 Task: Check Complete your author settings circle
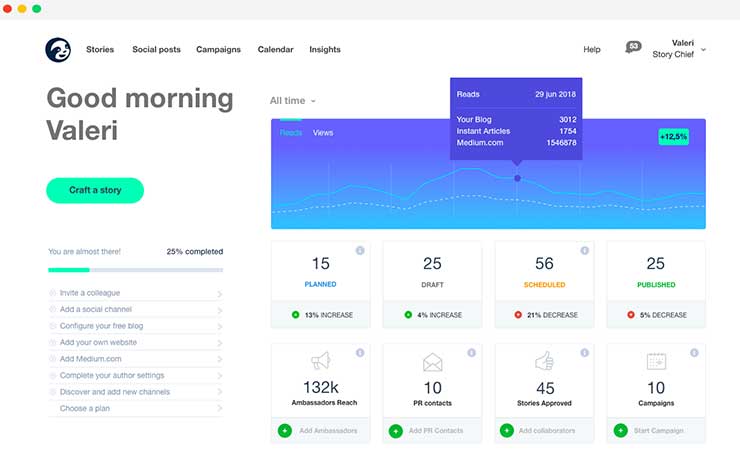[52, 375]
